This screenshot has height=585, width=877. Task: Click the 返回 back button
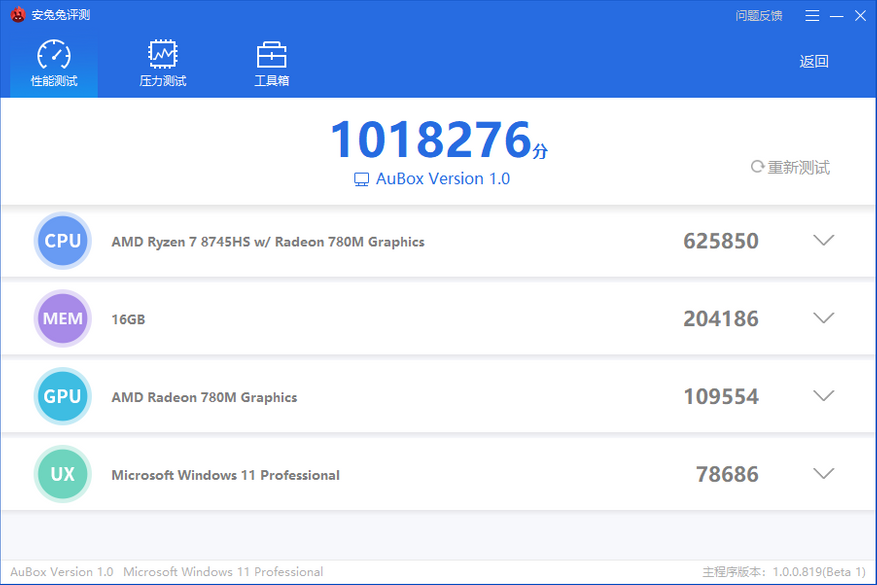(x=814, y=62)
